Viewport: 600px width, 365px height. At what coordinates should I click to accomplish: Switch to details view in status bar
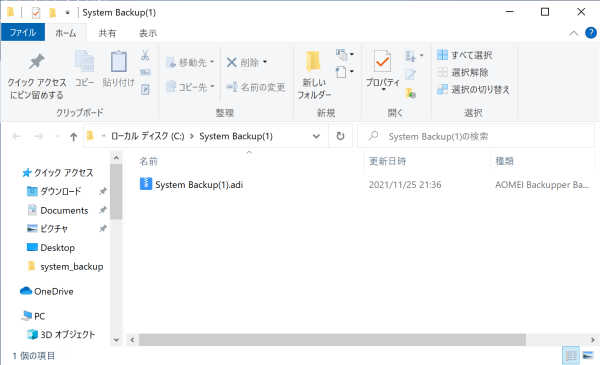click(x=571, y=356)
